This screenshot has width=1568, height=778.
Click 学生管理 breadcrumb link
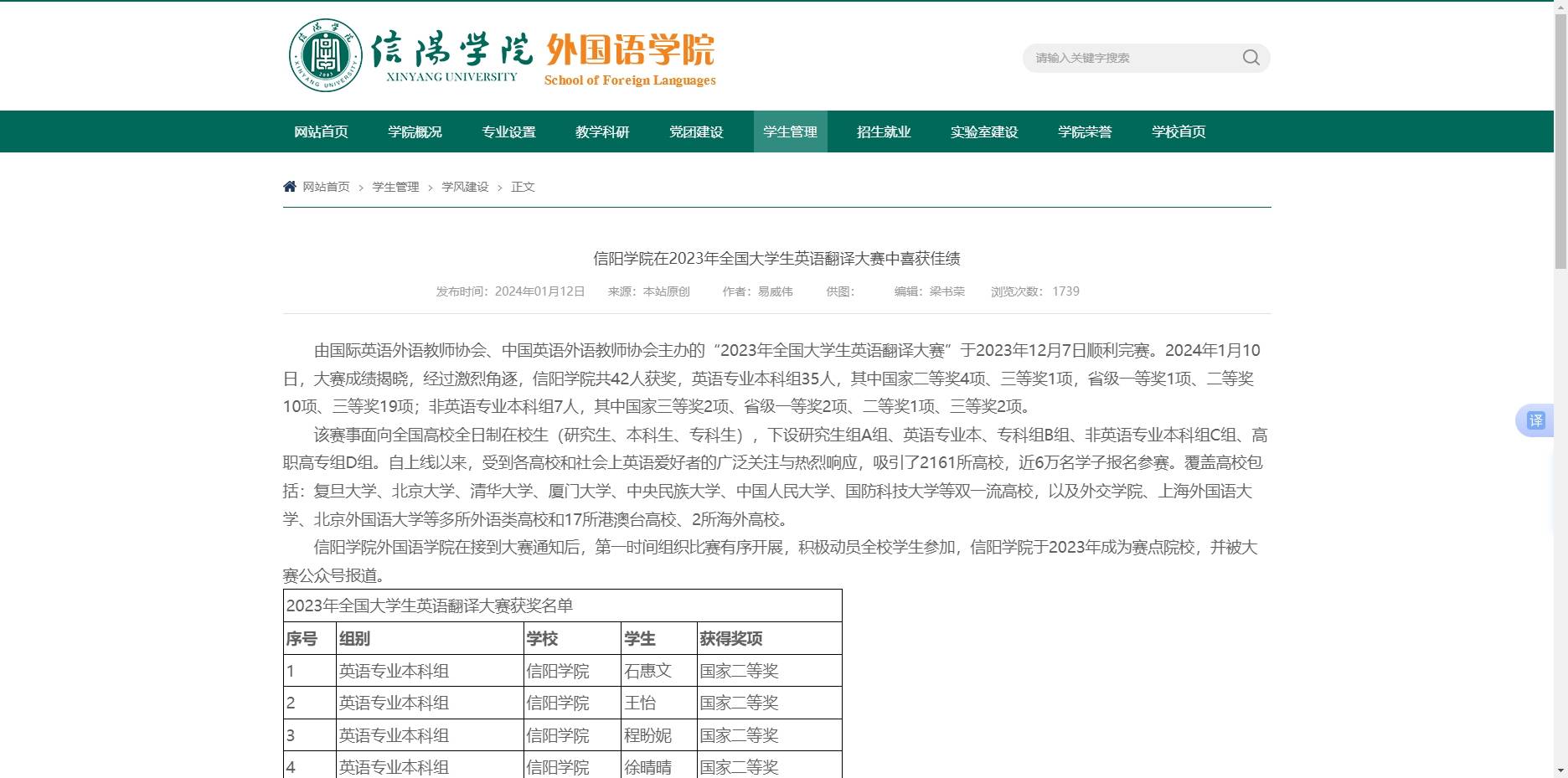(x=395, y=187)
